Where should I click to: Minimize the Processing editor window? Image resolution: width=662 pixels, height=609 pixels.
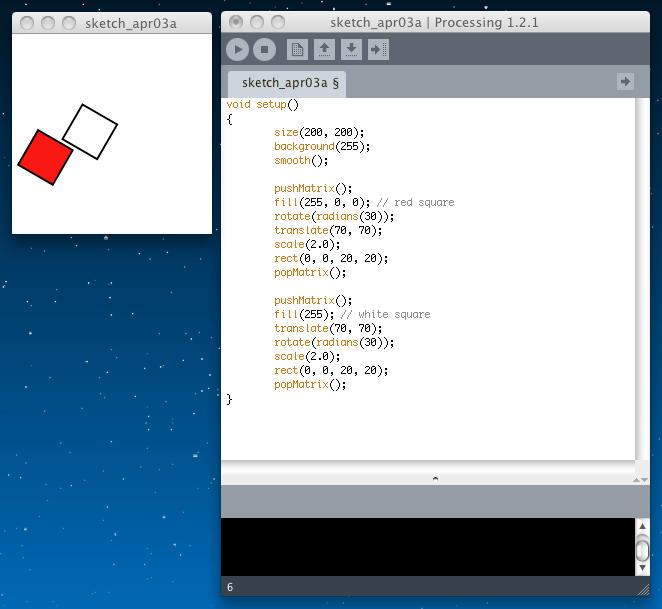click(257, 22)
